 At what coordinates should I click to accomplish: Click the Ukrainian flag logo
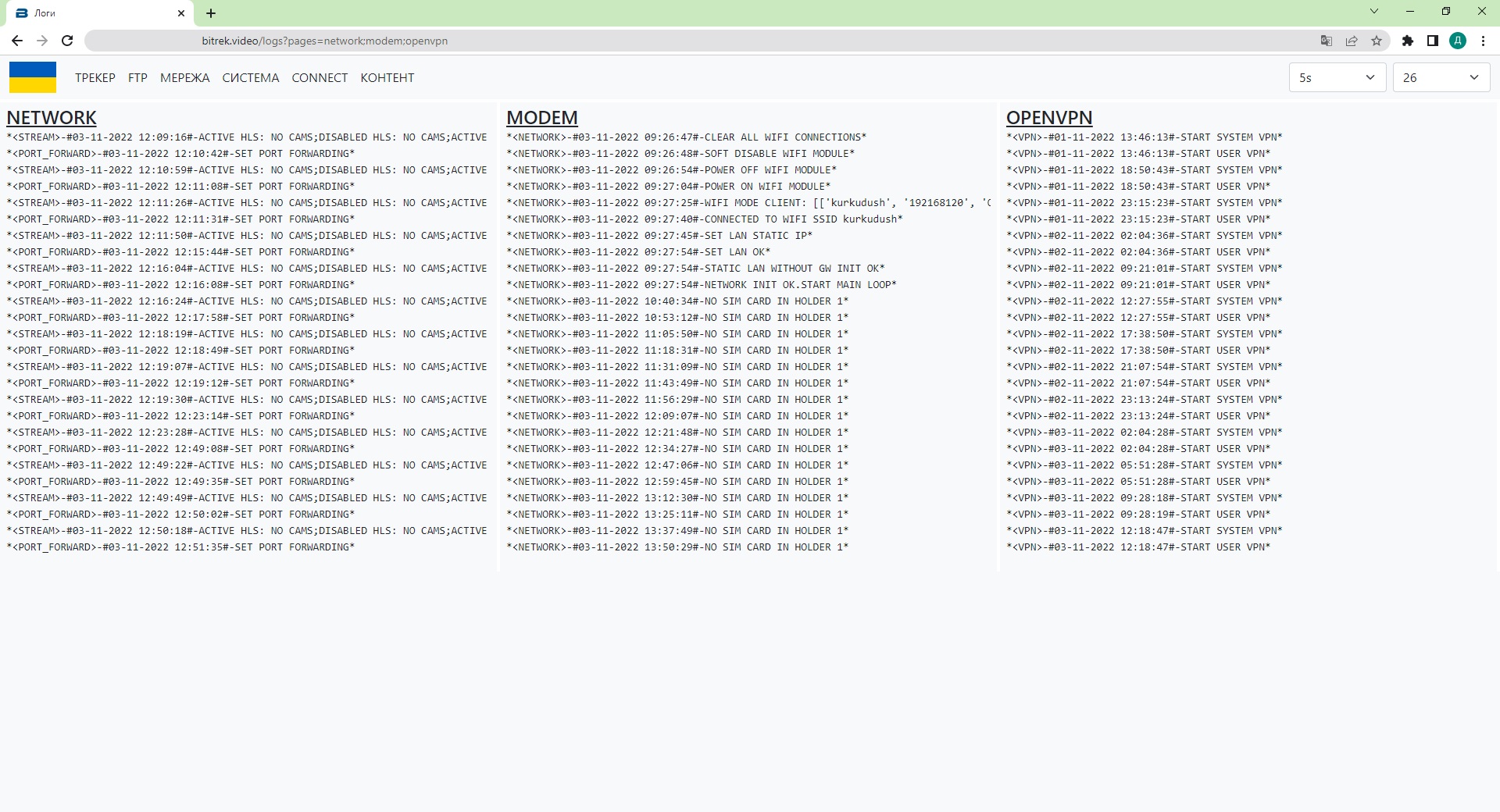[x=33, y=77]
